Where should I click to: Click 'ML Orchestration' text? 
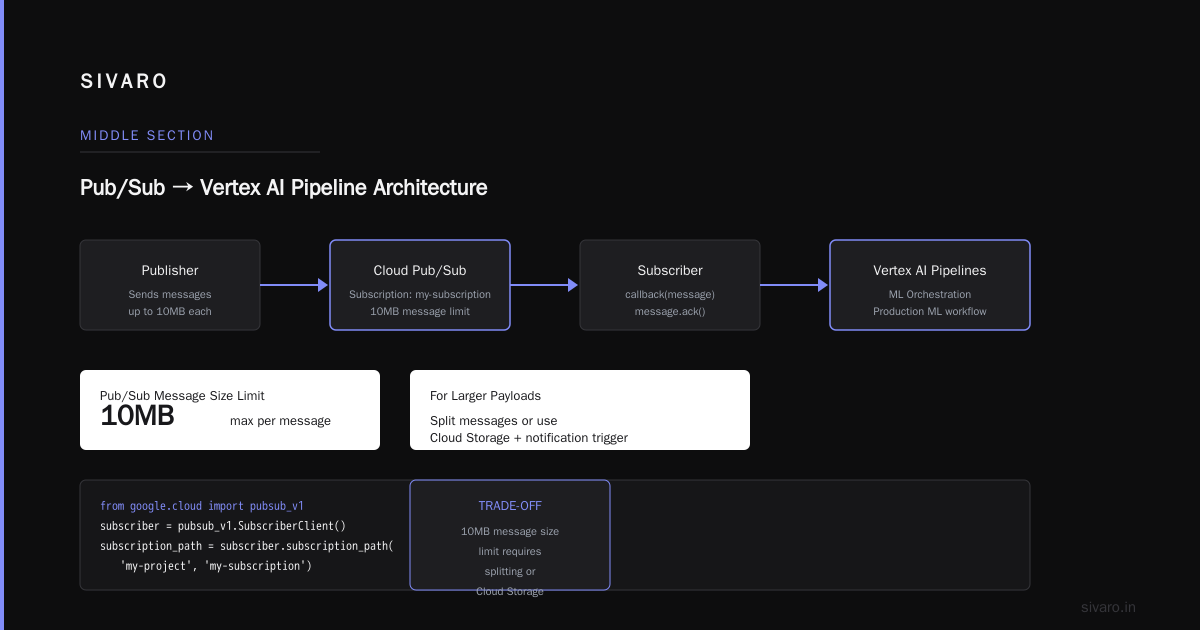point(930,294)
